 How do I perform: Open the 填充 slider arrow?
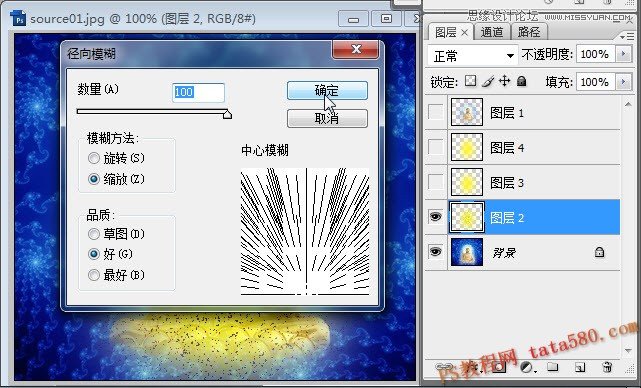pyautogui.click(x=623, y=82)
